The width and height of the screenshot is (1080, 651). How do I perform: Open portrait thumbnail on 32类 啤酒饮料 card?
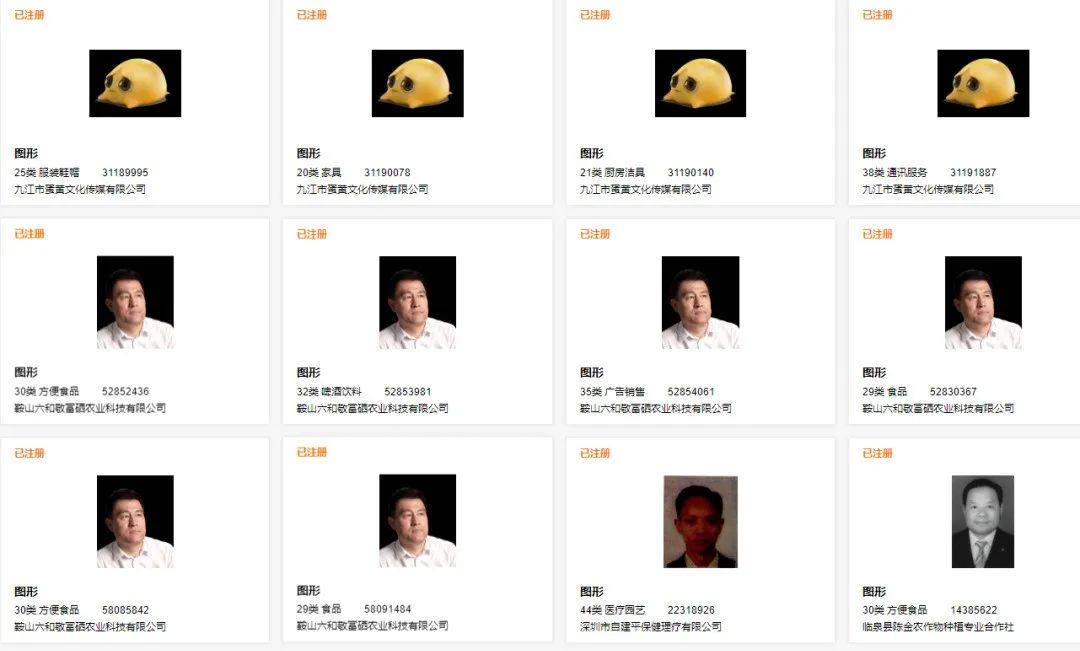pyautogui.click(x=417, y=302)
